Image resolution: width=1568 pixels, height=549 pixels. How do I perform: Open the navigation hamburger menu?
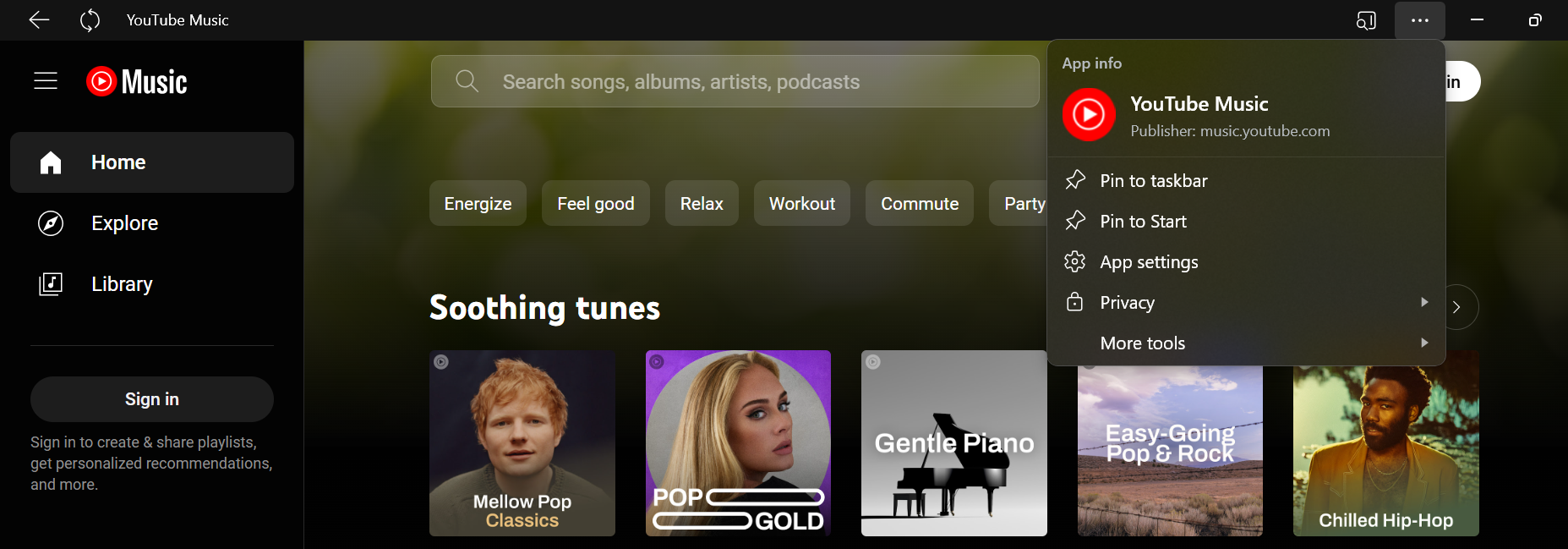45,80
